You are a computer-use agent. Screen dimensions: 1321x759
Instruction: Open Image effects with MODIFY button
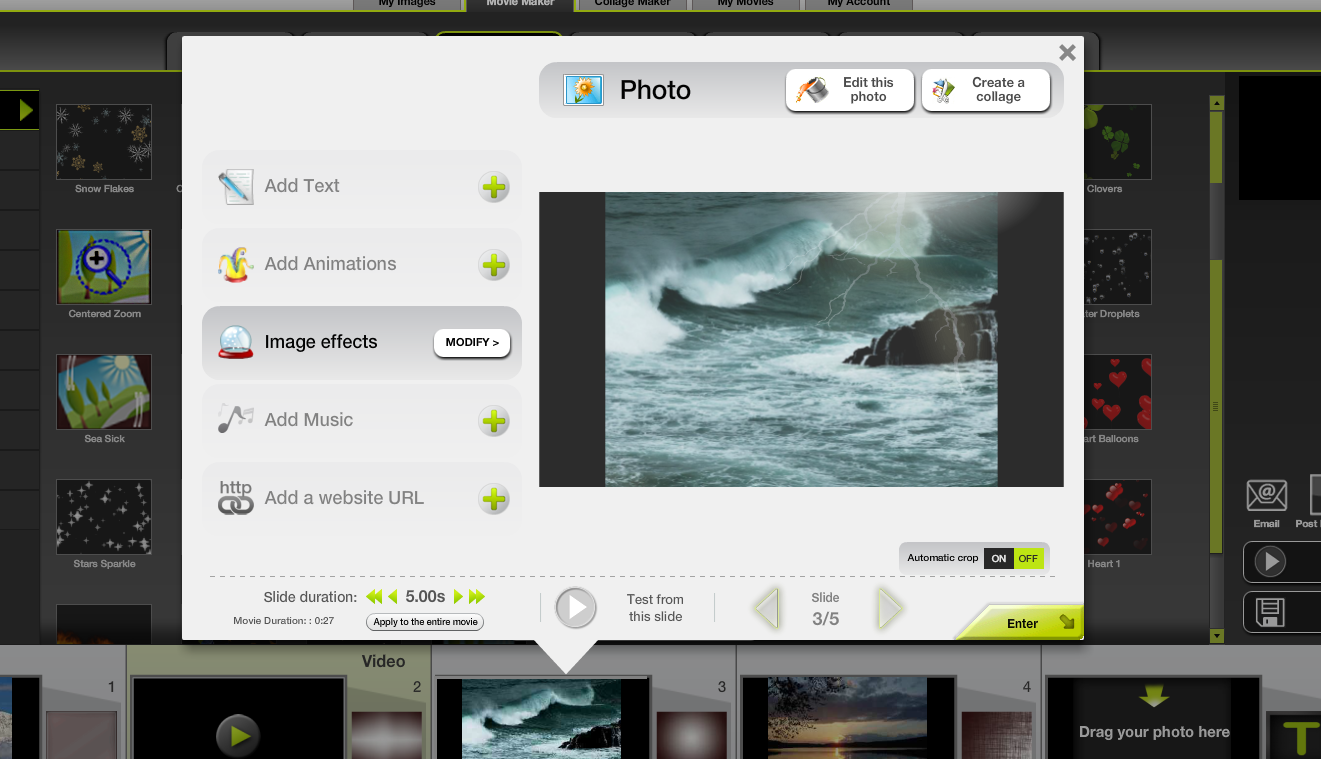tap(472, 343)
